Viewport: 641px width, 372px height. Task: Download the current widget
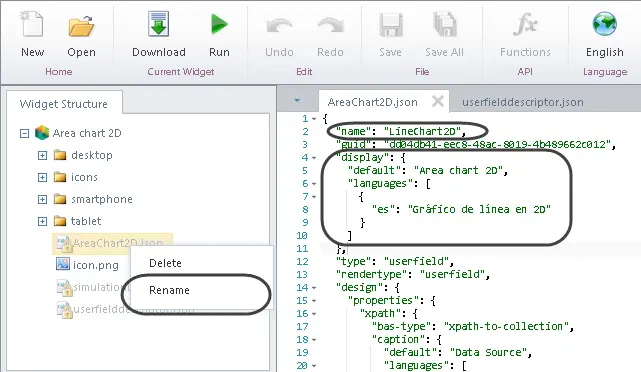point(158,25)
